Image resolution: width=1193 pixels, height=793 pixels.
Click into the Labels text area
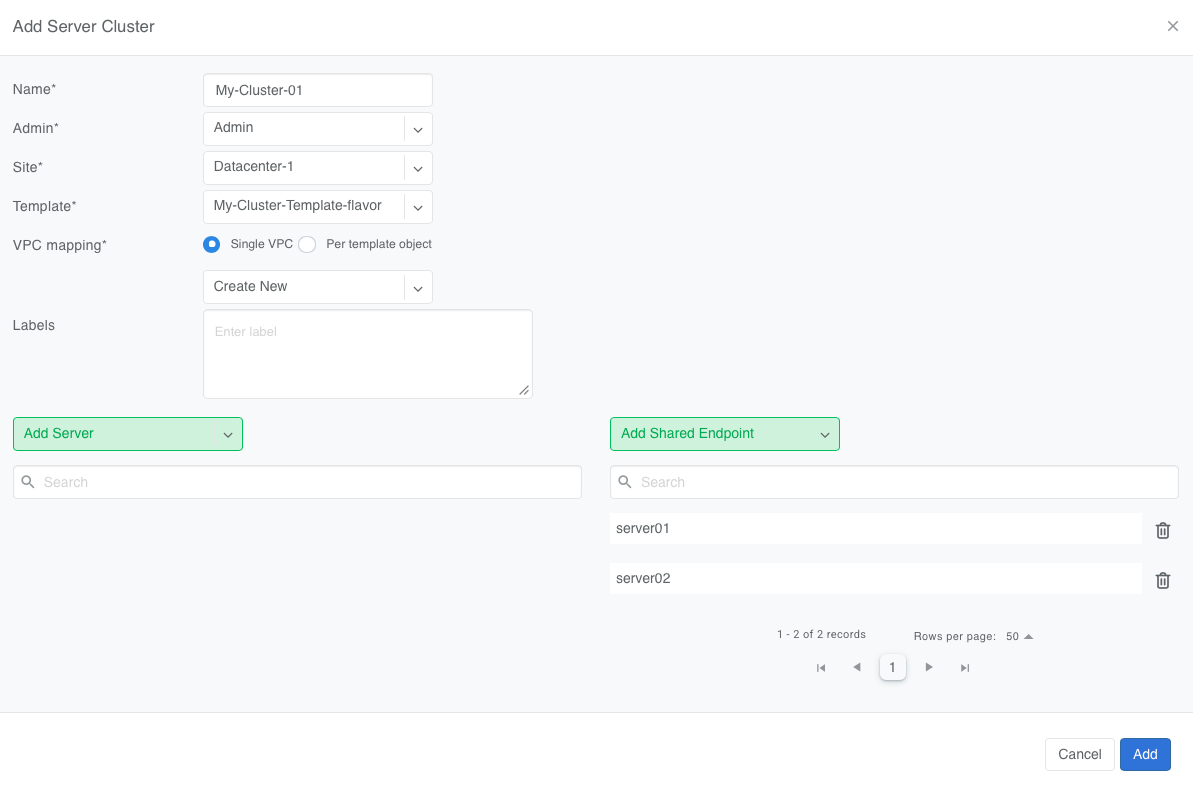coord(367,354)
